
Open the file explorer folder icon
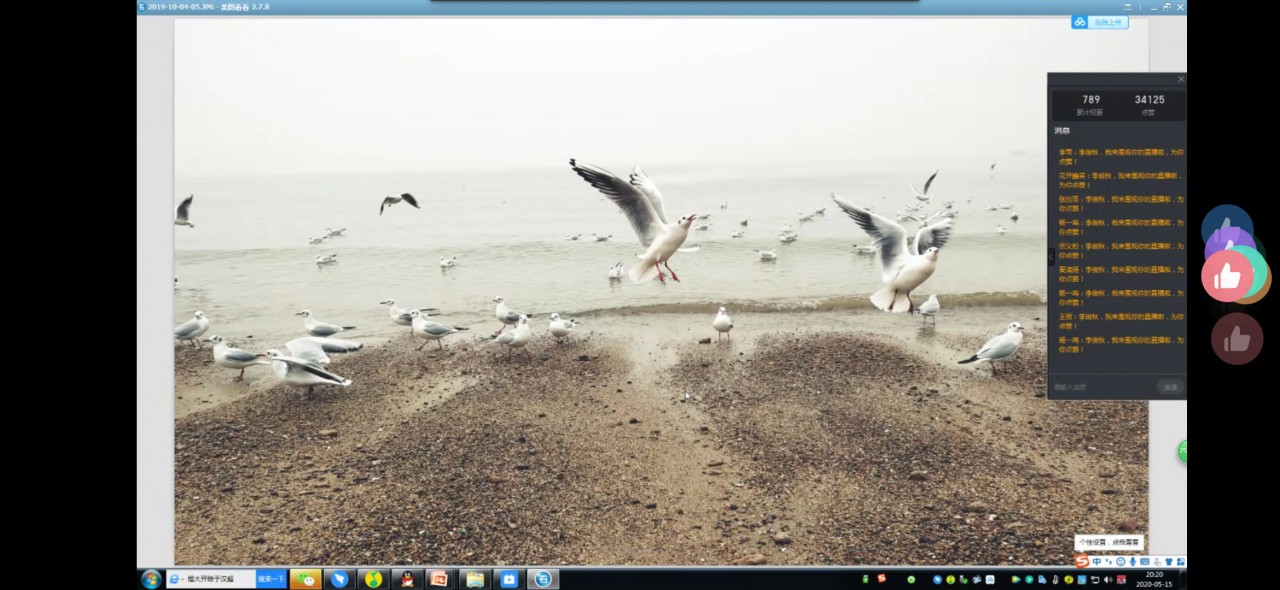click(x=474, y=579)
